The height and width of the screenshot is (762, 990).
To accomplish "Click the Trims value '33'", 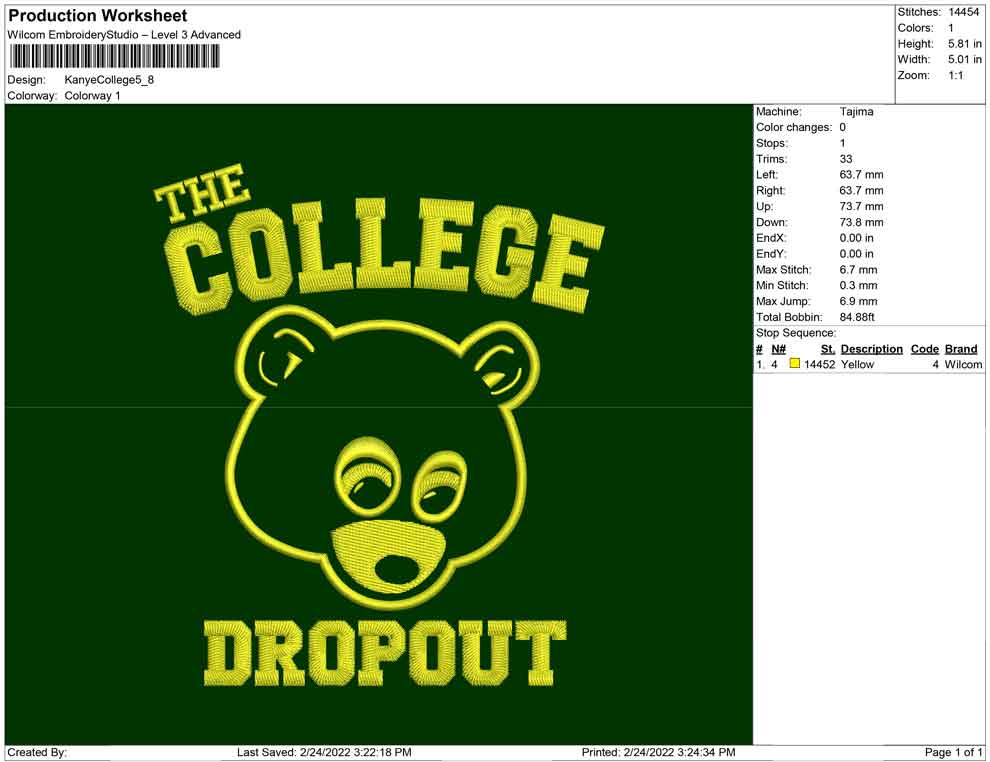I will [846, 159].
